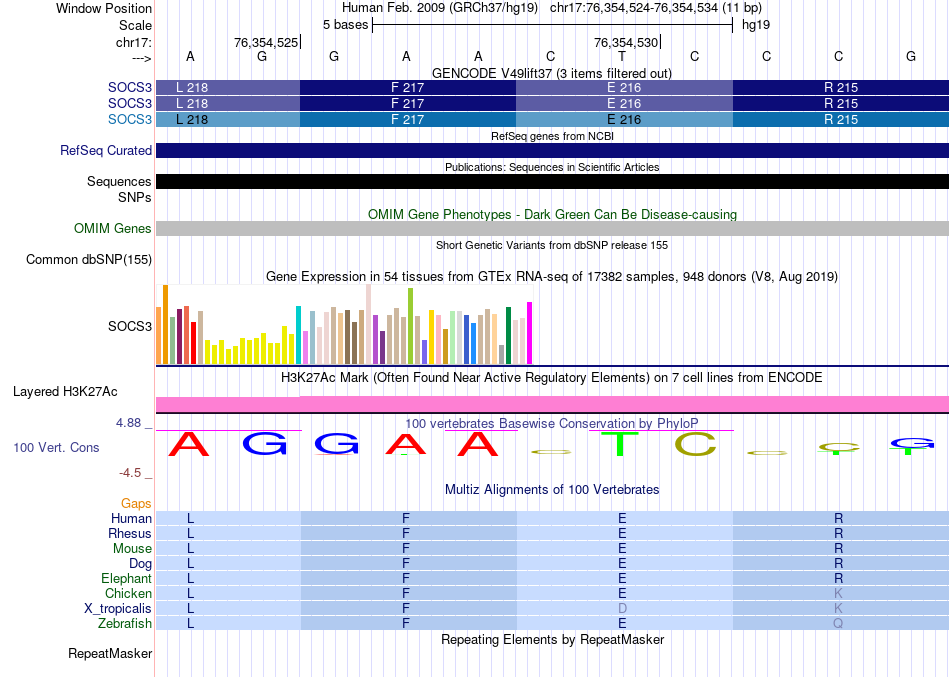This screenshot has height=677, width=950.
Task: Click the GENCODE V49lift37 track title
Action: [x=552, y=73]
